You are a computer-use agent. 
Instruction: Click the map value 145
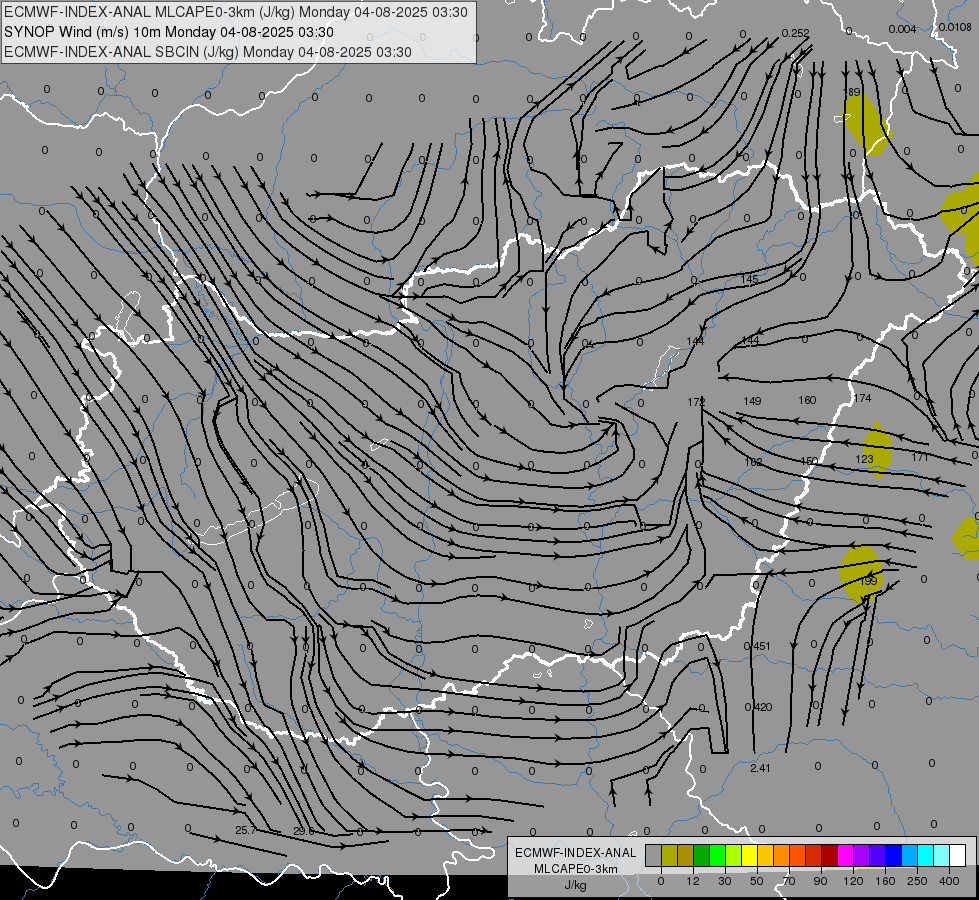(749, 279)
